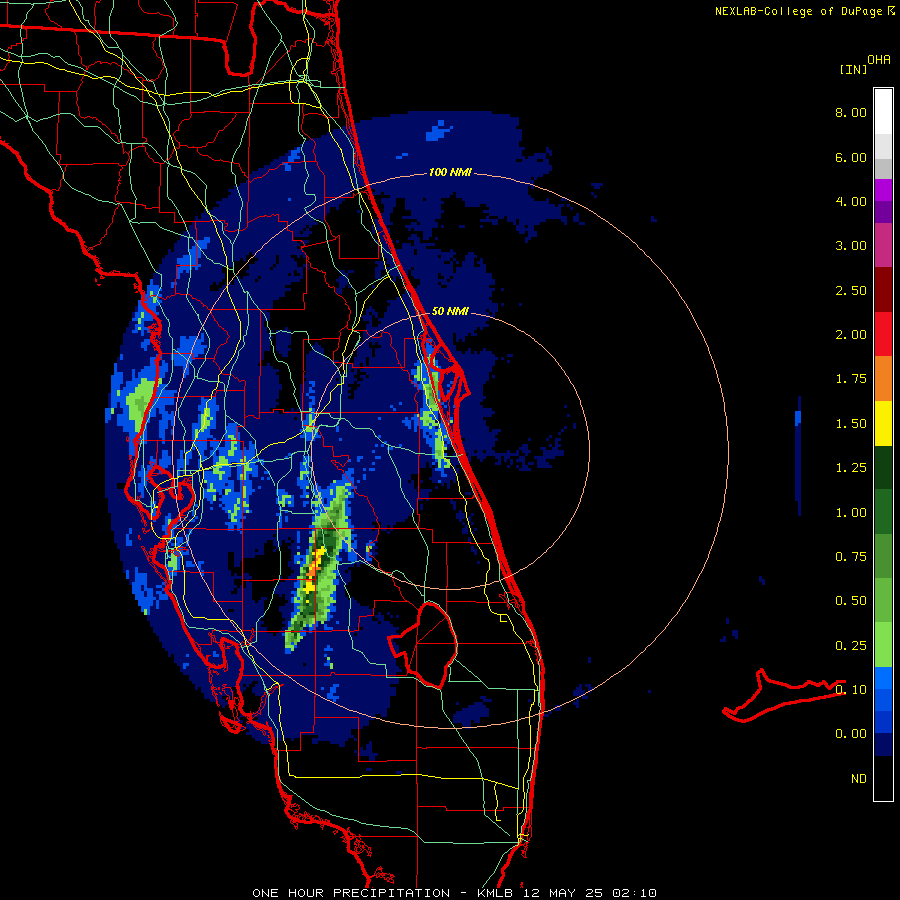
Task: Click the 6.00 legend value
Action: (851, 157)
